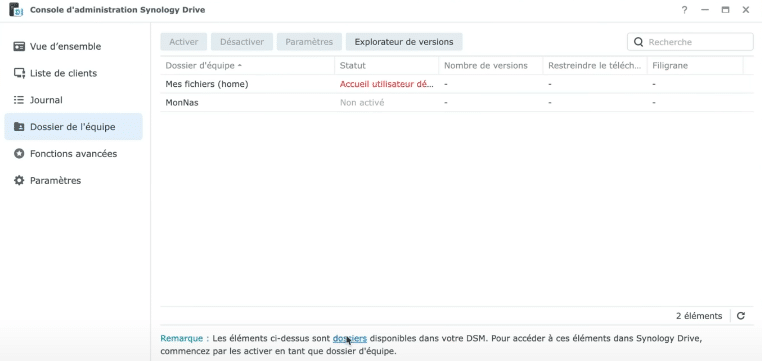Minimize the console window

(705, 10)
